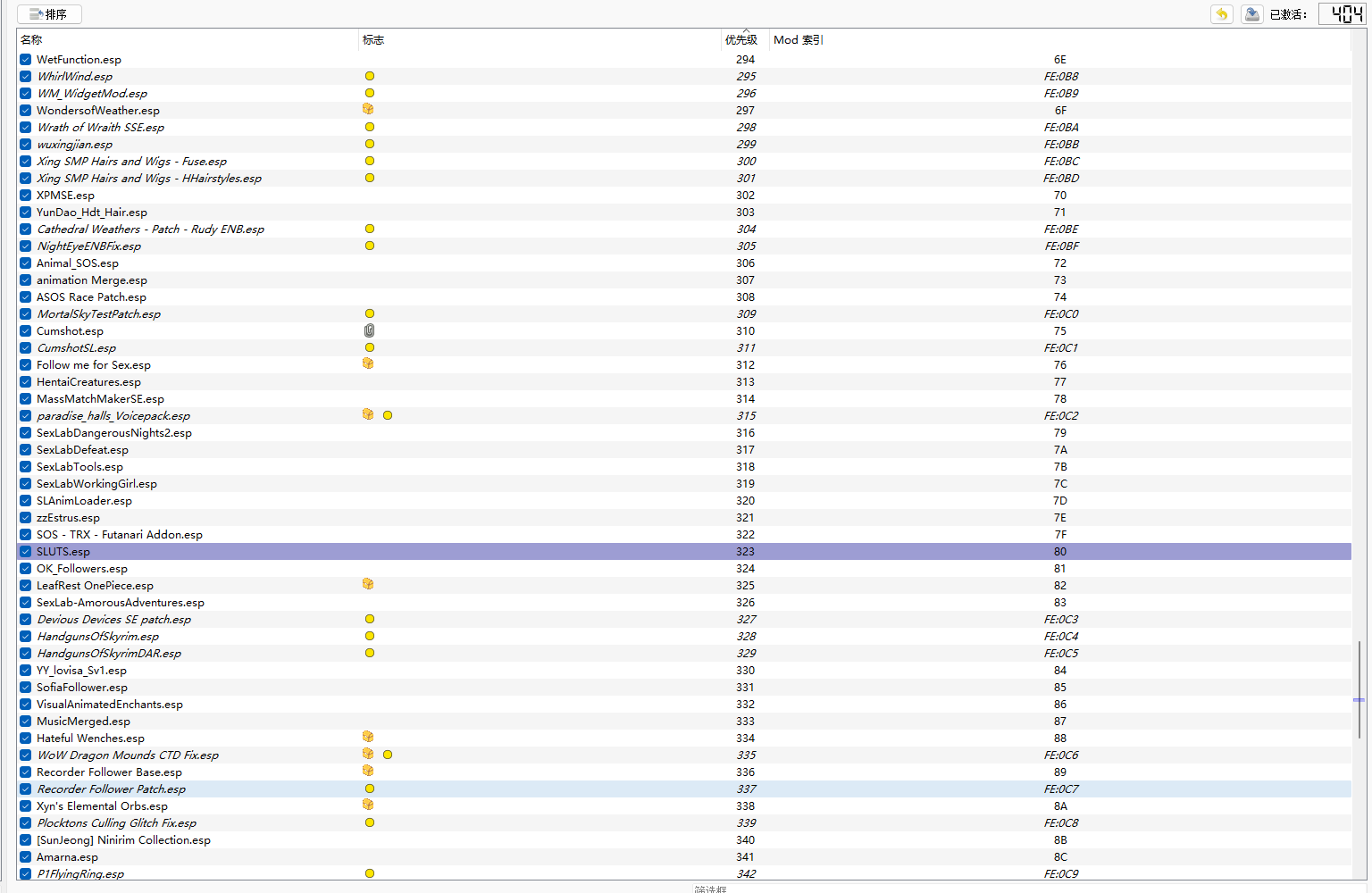Click yellow flag on Xing SMP Fuse.esp row

370,161
